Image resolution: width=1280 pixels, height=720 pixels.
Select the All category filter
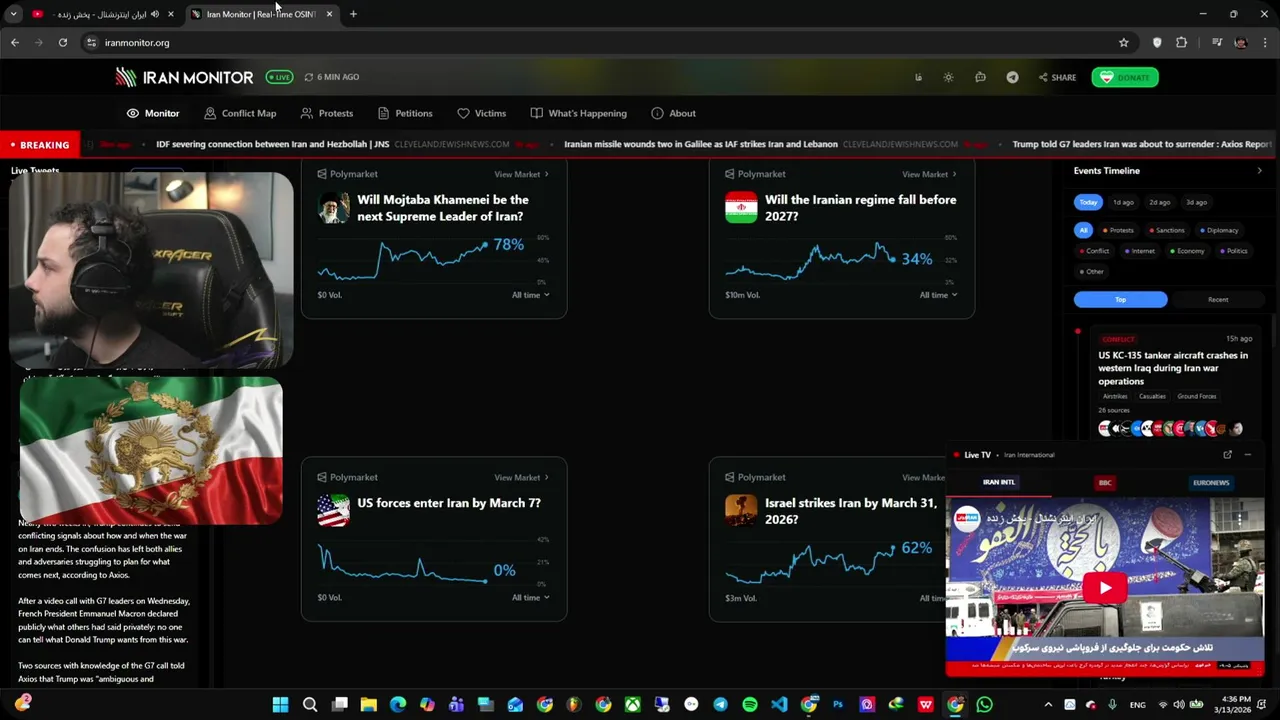click(1083, 230)
